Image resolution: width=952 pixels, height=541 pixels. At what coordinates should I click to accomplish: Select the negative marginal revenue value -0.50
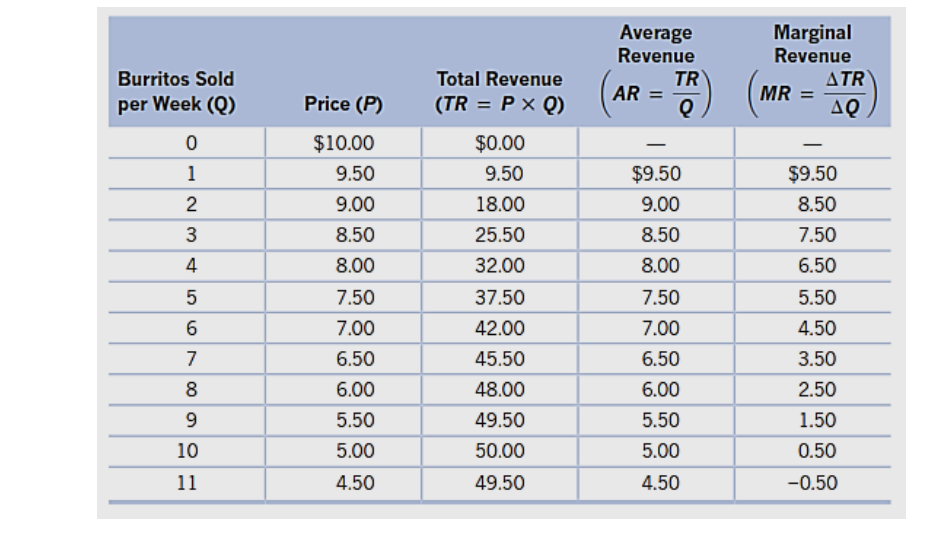814,484
